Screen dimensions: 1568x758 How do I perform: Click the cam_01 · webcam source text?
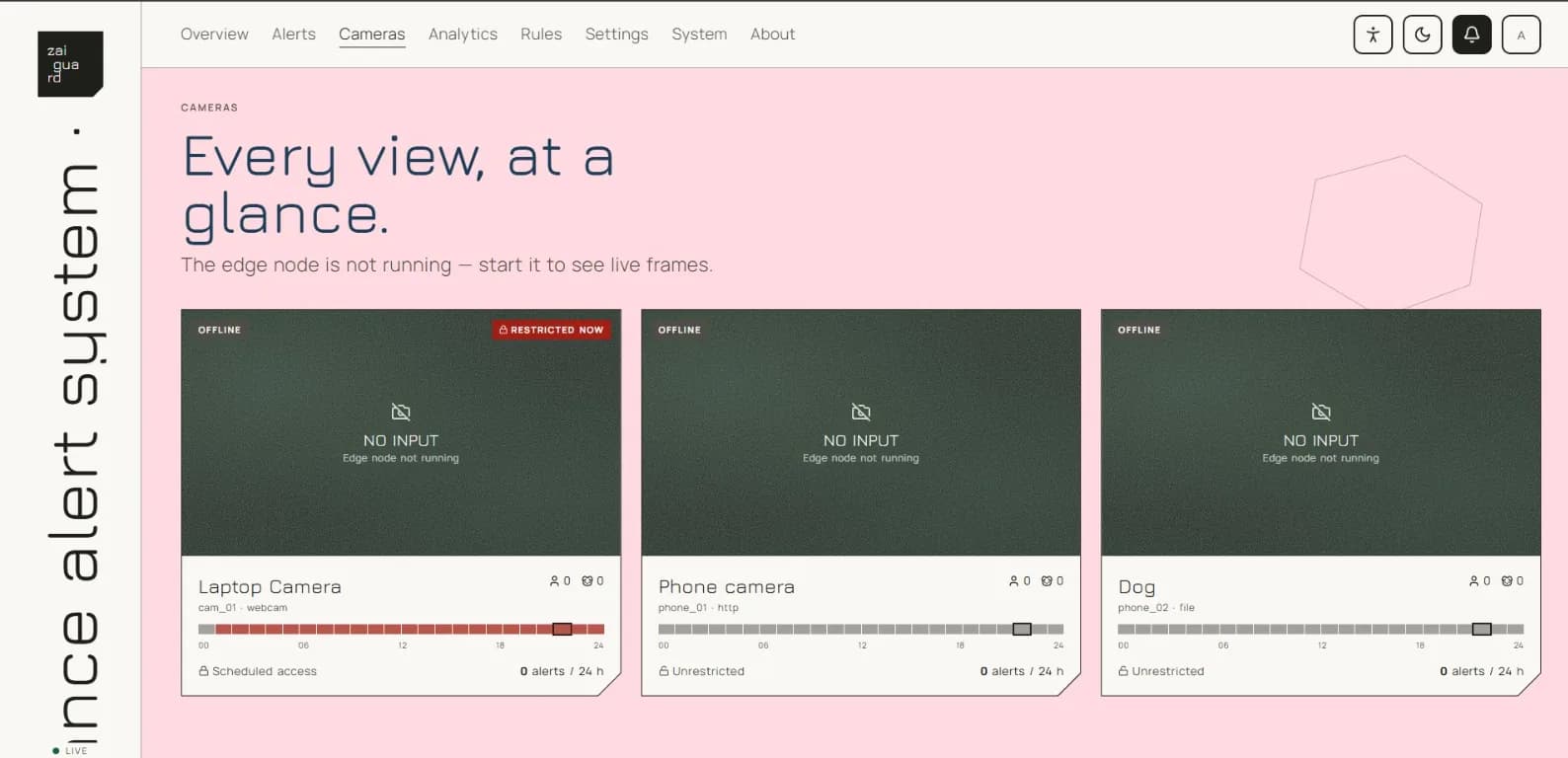pos(243,608)
